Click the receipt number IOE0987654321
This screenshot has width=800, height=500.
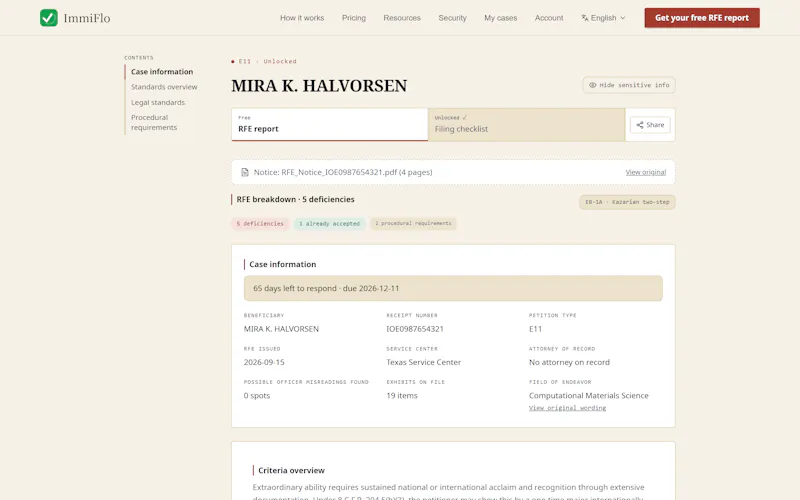pos(415,329)
